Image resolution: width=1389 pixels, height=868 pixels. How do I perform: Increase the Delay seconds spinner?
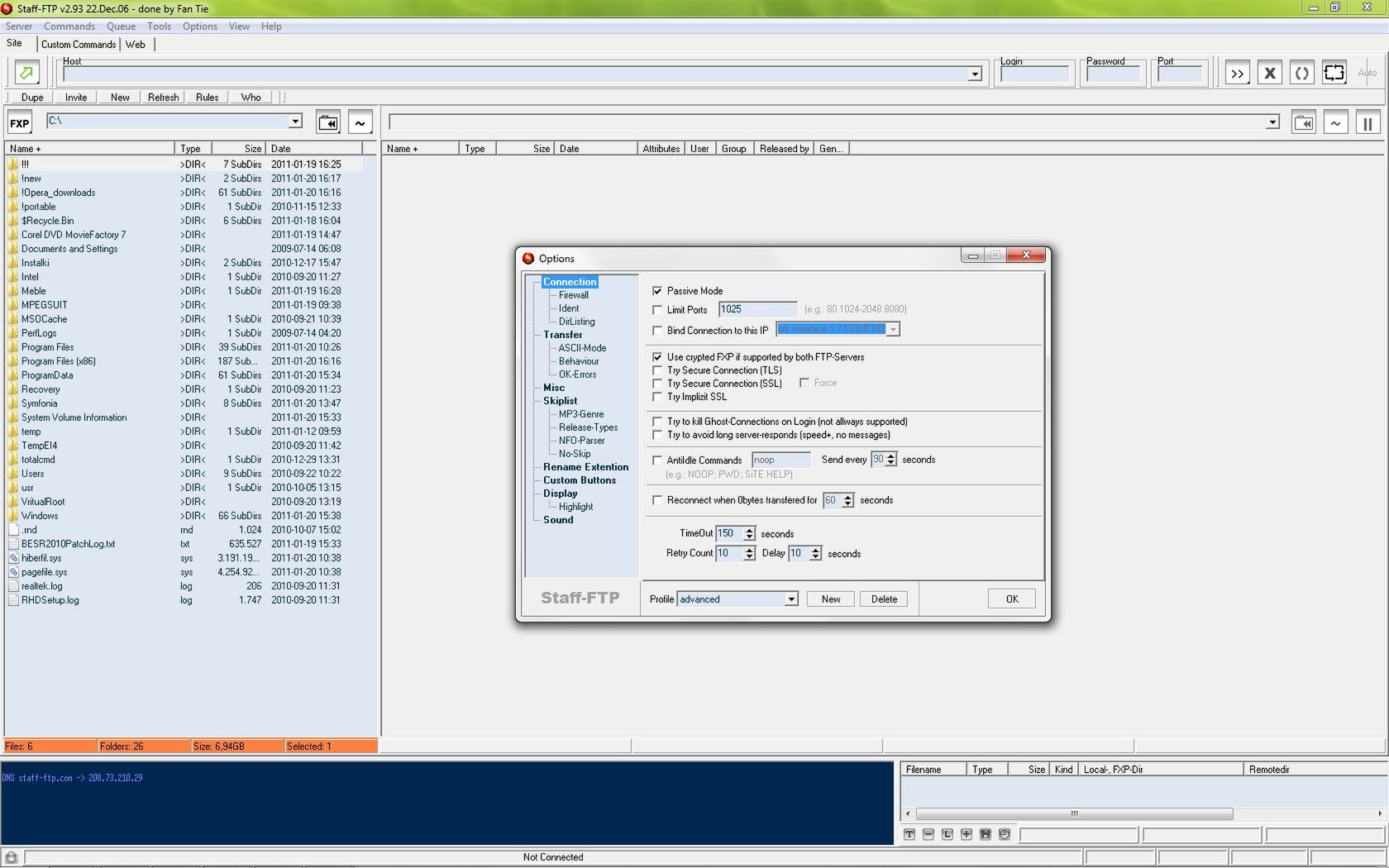[x=815, y=550]
